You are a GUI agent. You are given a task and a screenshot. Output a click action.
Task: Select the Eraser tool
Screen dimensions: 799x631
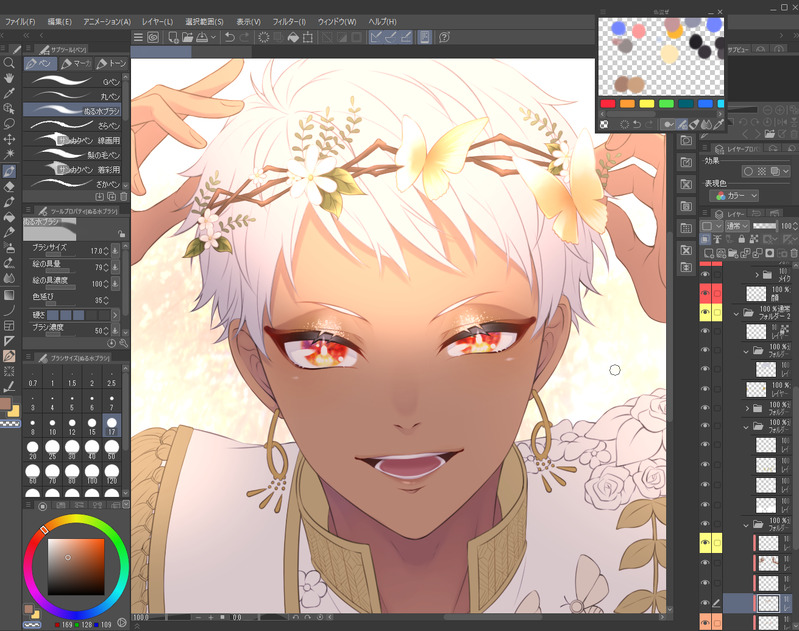tap(9, 187)
